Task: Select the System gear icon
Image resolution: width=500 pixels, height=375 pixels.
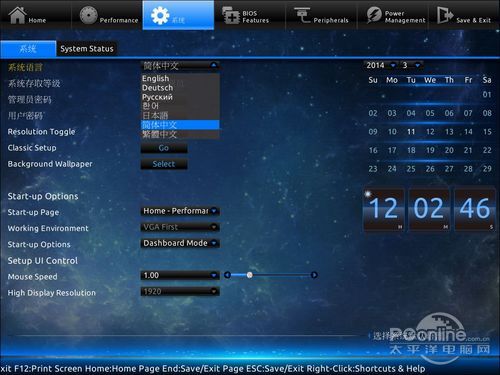Action: tap(160, 15)
